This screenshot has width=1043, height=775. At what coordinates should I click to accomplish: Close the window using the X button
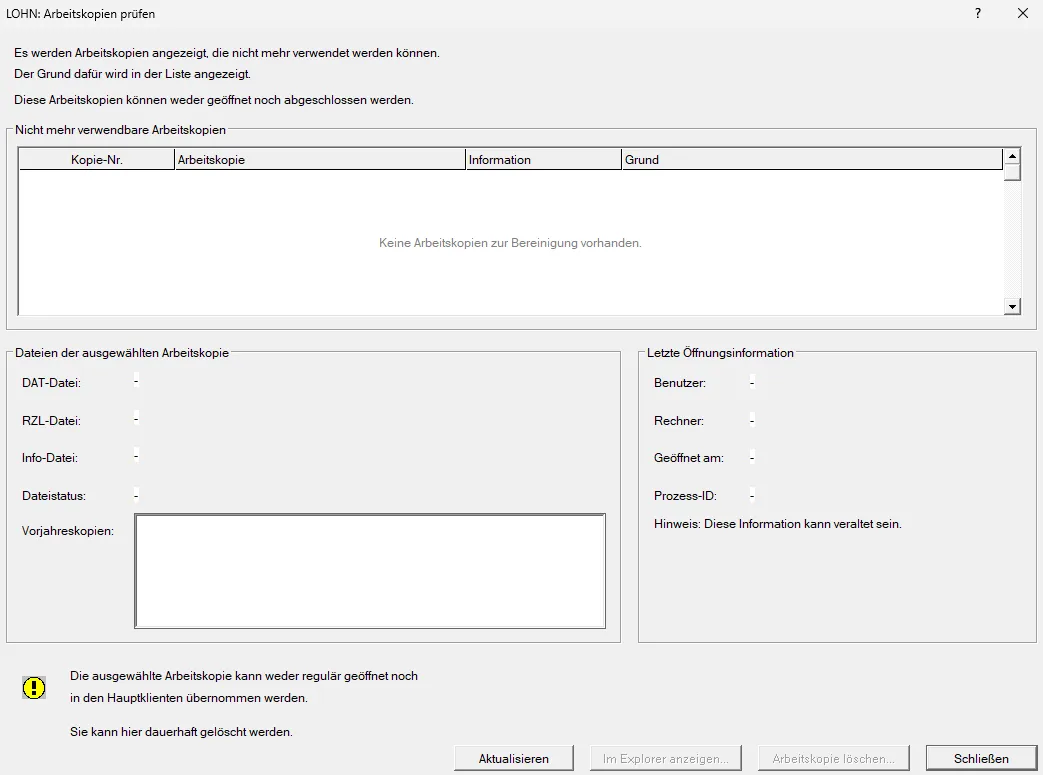point(1023,13)
